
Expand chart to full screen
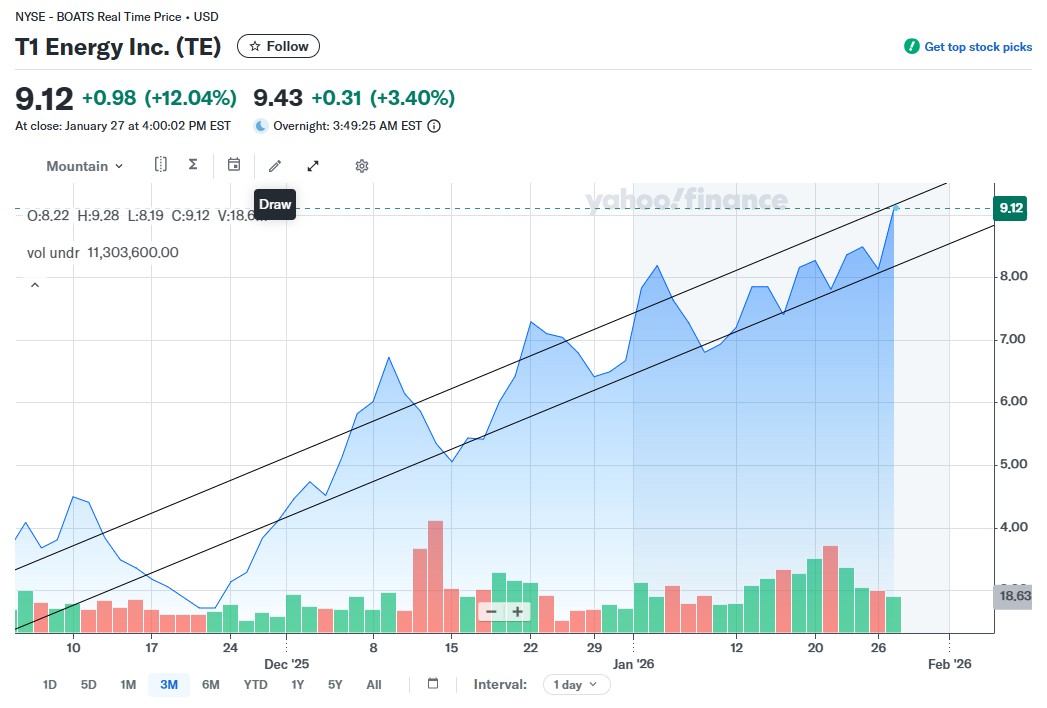313,166
